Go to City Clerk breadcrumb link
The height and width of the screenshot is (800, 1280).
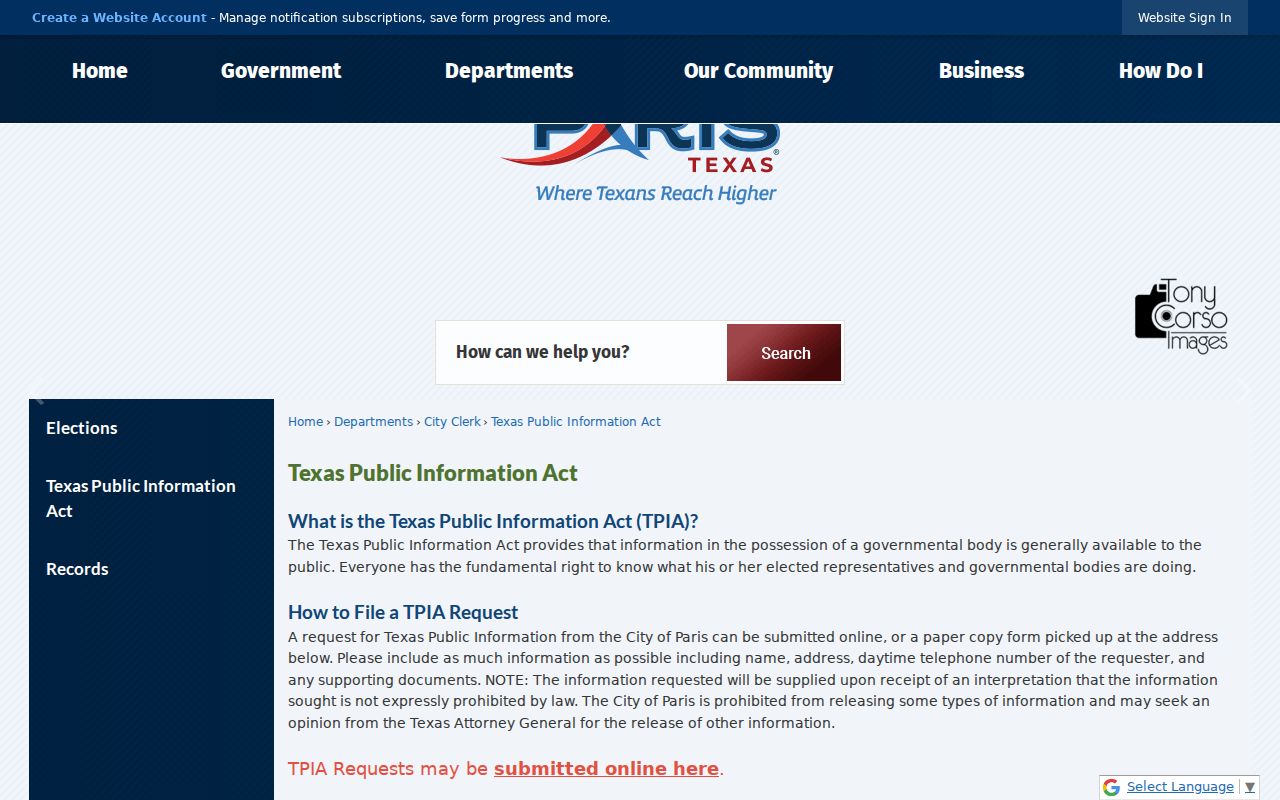452,422
